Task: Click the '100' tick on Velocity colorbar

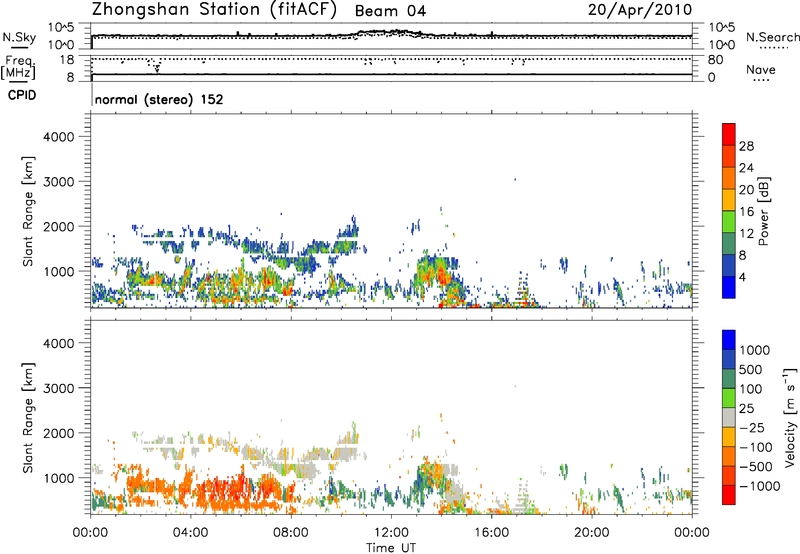Action: [751, 389]
